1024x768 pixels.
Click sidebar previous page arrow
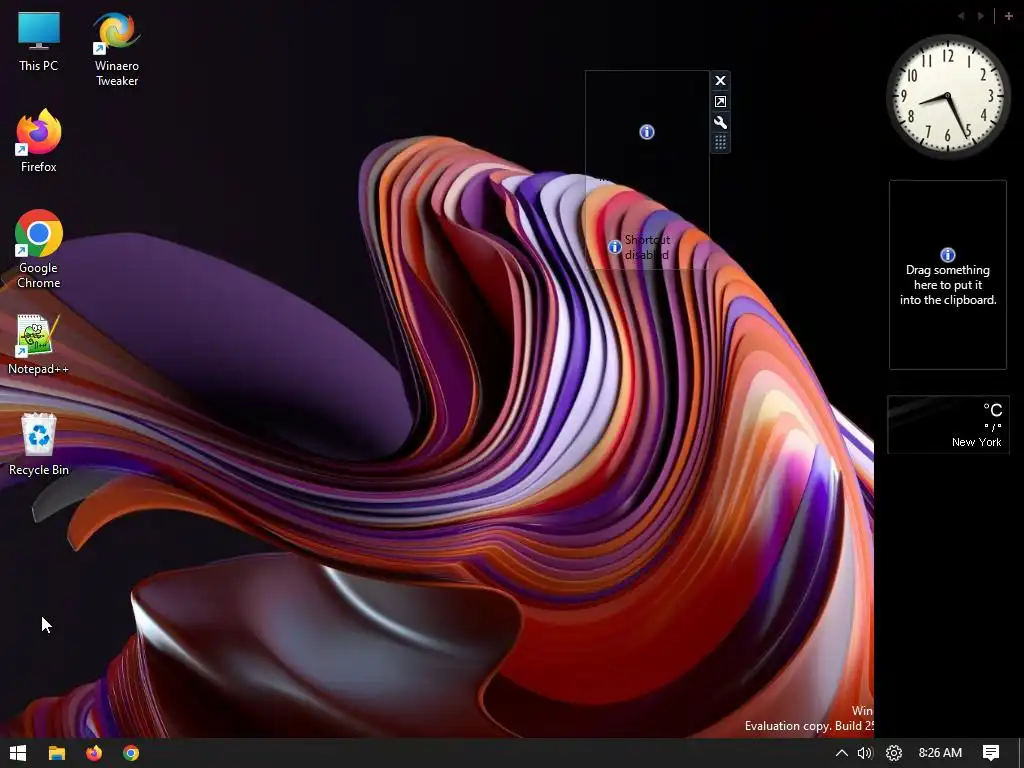[961, 16]
